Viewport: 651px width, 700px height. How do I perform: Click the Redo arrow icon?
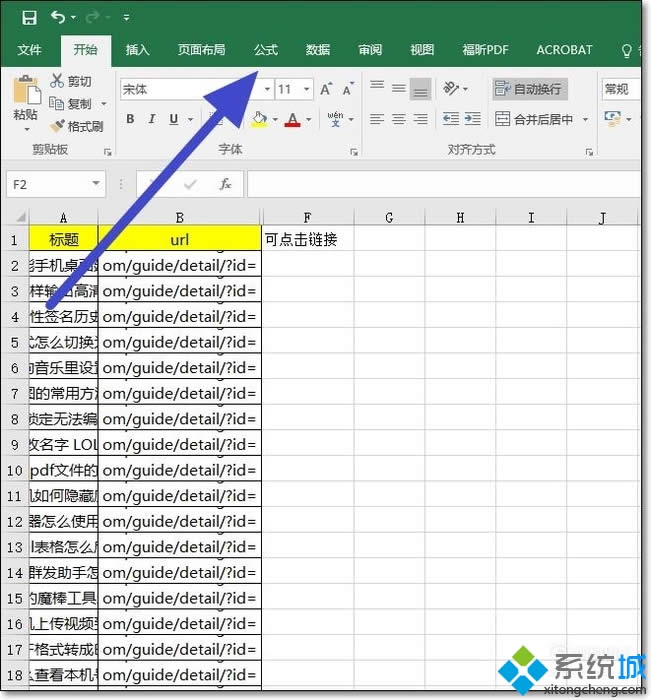click(x=92, y=17)
